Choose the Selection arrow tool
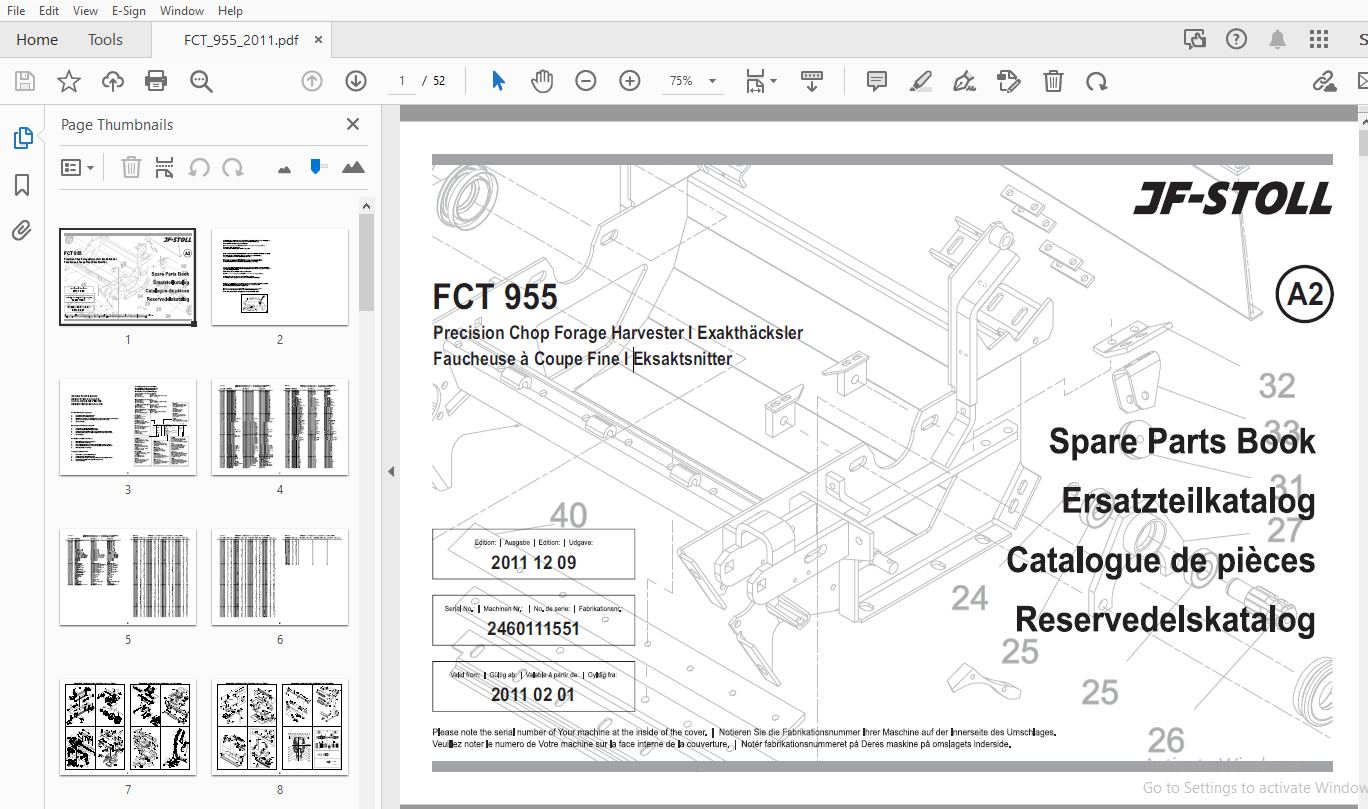This screenshot has height=809, width=1368. [498, 81]
